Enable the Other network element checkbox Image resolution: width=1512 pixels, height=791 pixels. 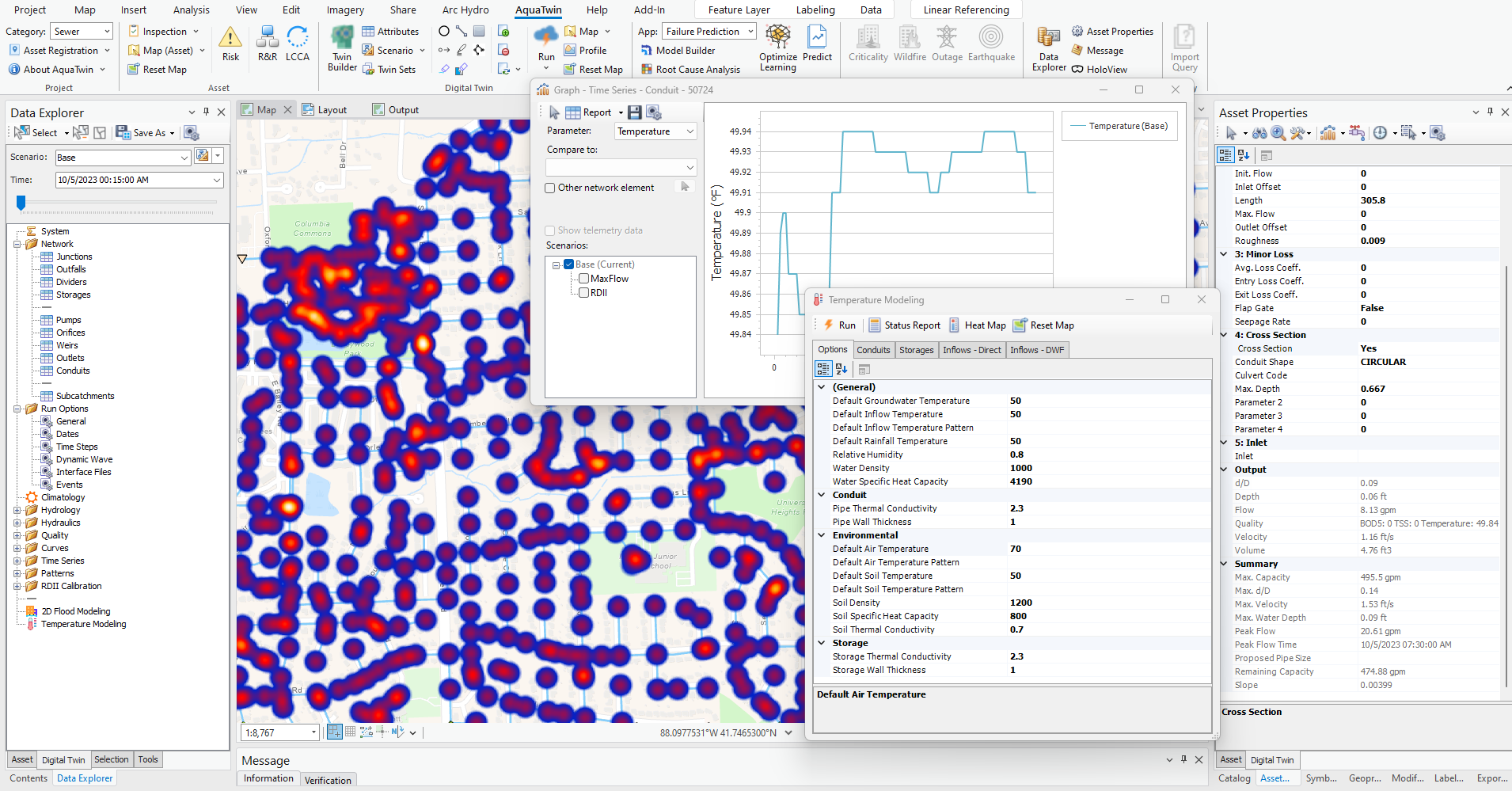pyautogui.click(x=550, y=188)
